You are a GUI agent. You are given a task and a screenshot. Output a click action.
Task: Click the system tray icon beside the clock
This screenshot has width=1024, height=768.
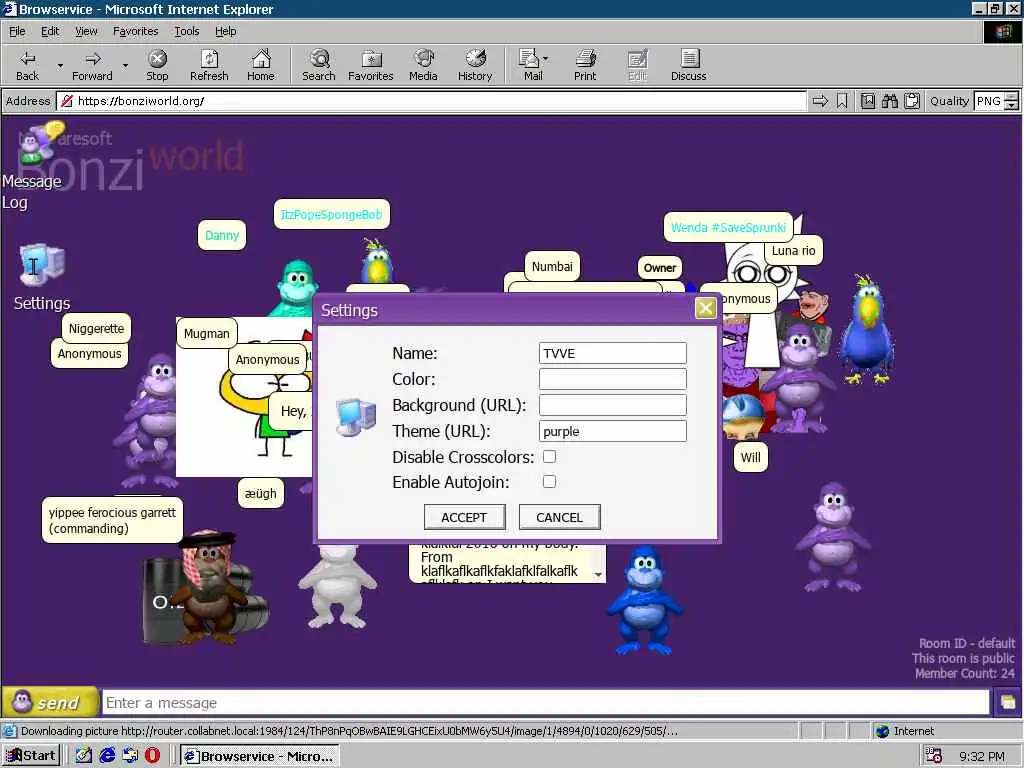click(x=934, y=756)
